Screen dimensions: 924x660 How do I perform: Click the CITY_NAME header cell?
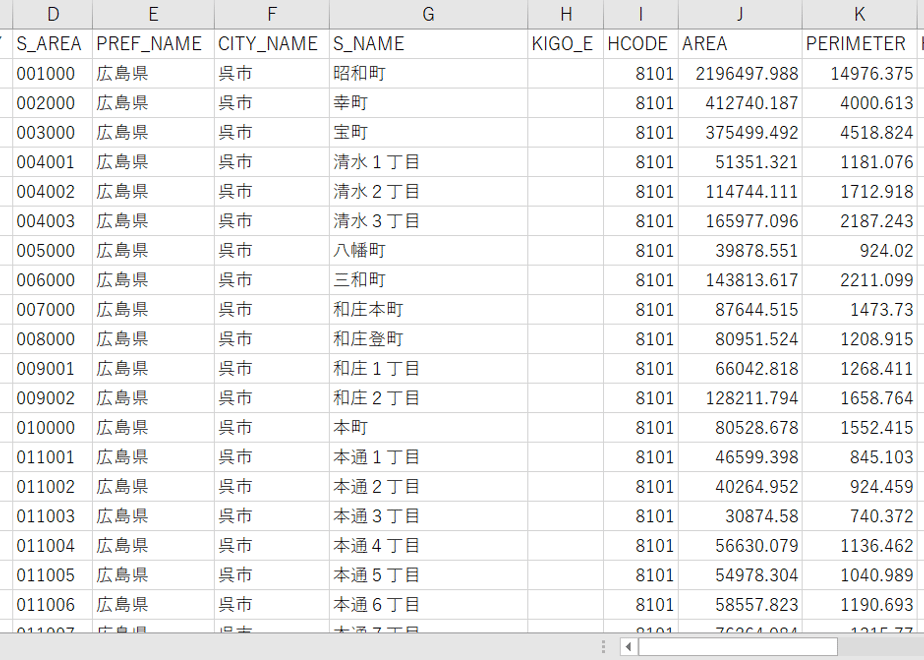272,44
